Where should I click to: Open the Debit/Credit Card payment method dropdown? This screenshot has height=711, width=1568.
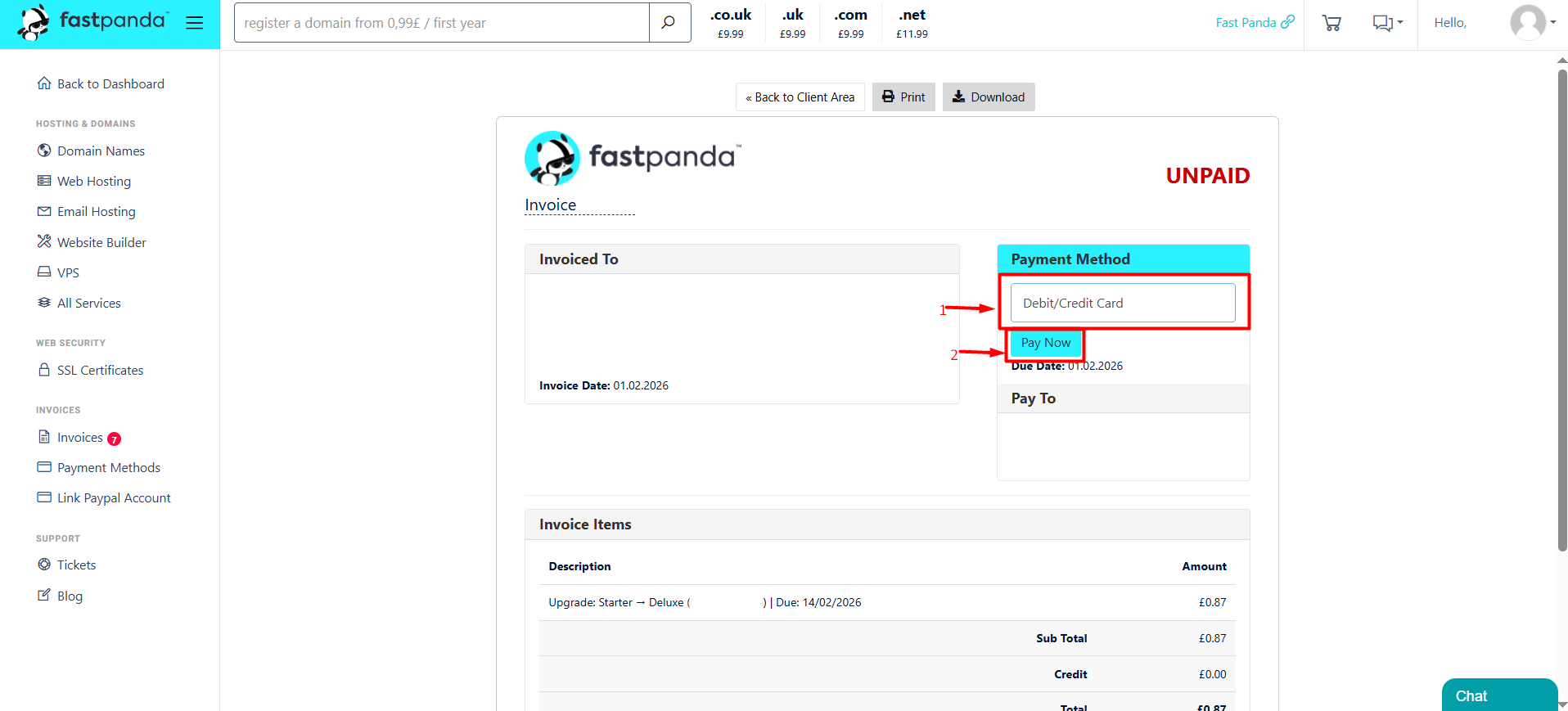click(1123, 303)
